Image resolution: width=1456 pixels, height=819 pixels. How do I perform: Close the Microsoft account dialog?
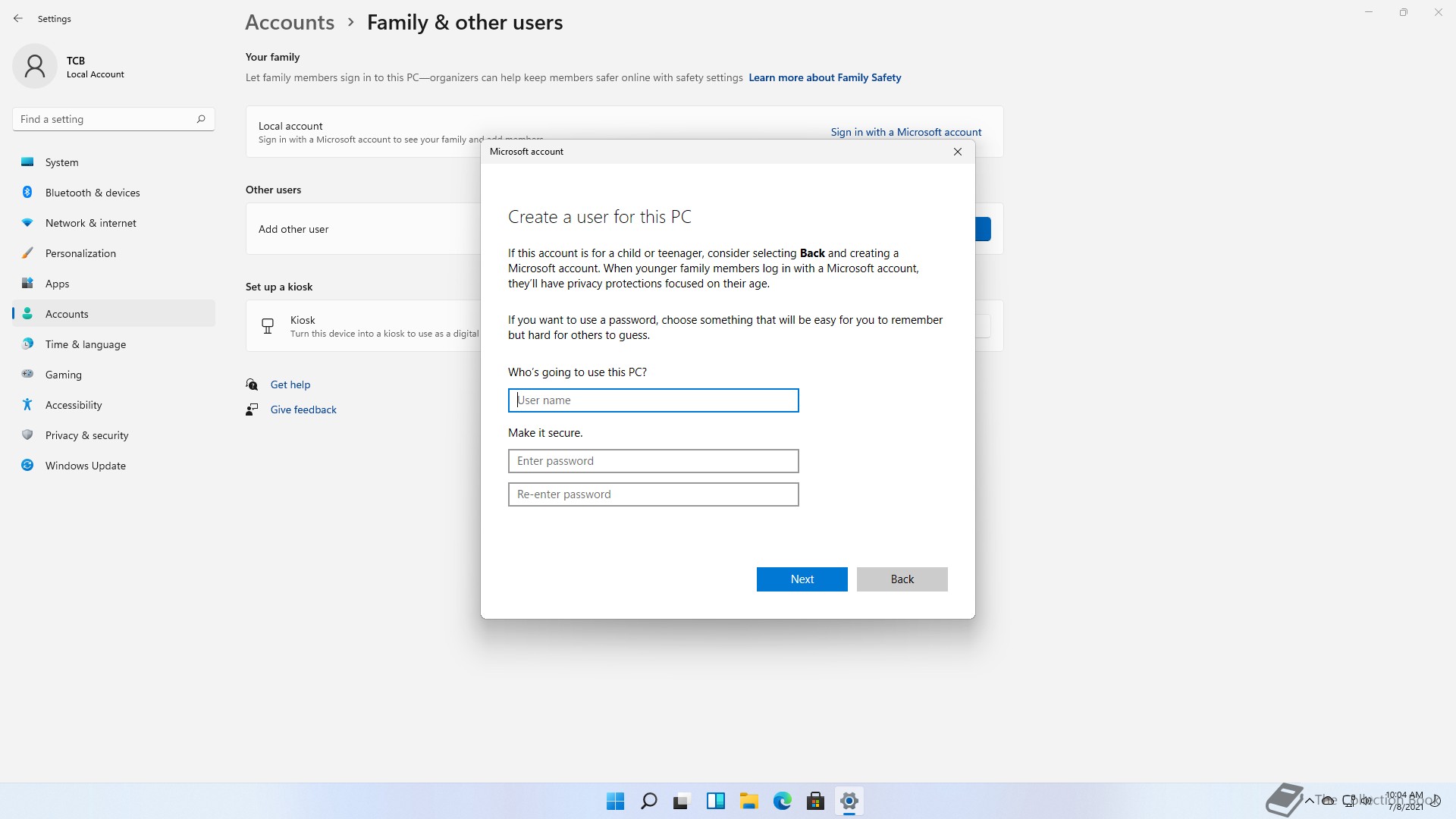coord(958,152)
